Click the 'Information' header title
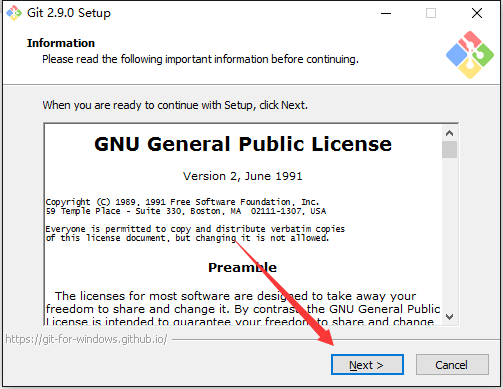The image size is (503, 389). [x=61, y=43]
